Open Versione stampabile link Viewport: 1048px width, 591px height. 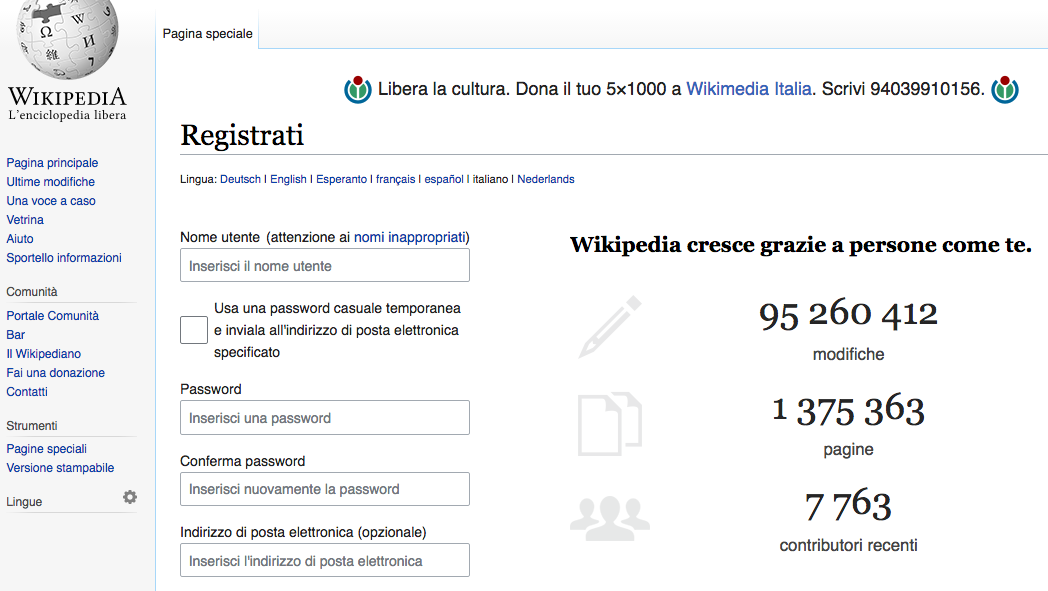point(60,468)
